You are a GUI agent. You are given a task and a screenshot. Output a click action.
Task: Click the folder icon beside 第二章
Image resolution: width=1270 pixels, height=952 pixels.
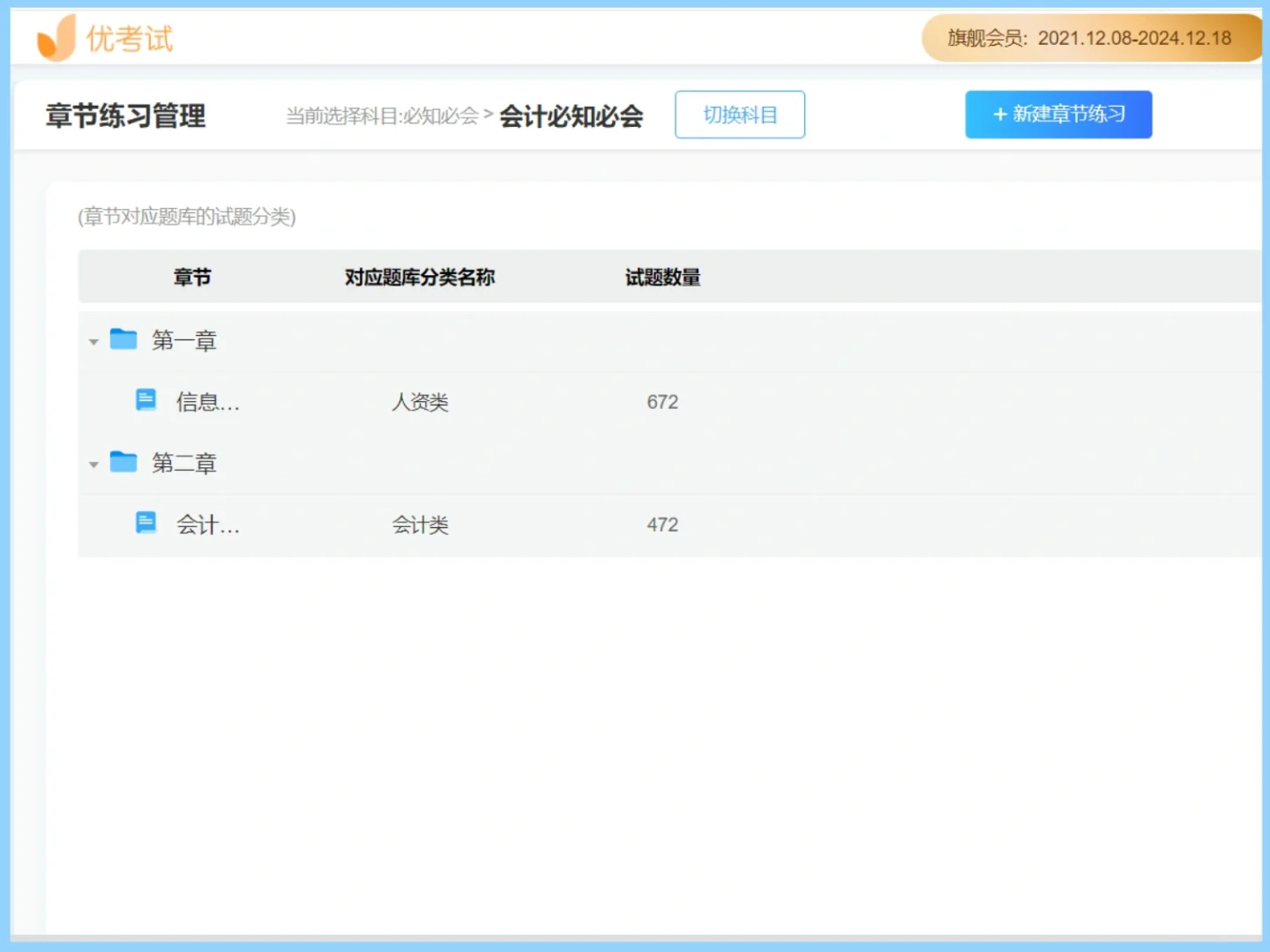pos(122,462)
